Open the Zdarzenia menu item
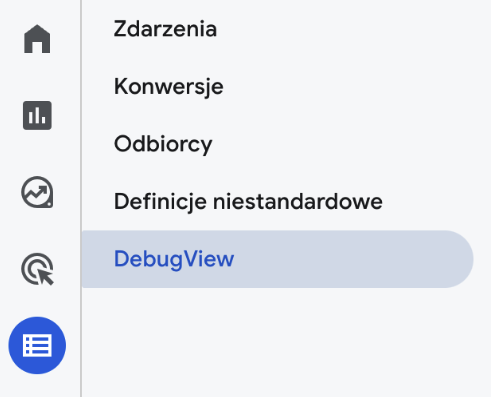491x397 pixels. (x=165, y=29)
